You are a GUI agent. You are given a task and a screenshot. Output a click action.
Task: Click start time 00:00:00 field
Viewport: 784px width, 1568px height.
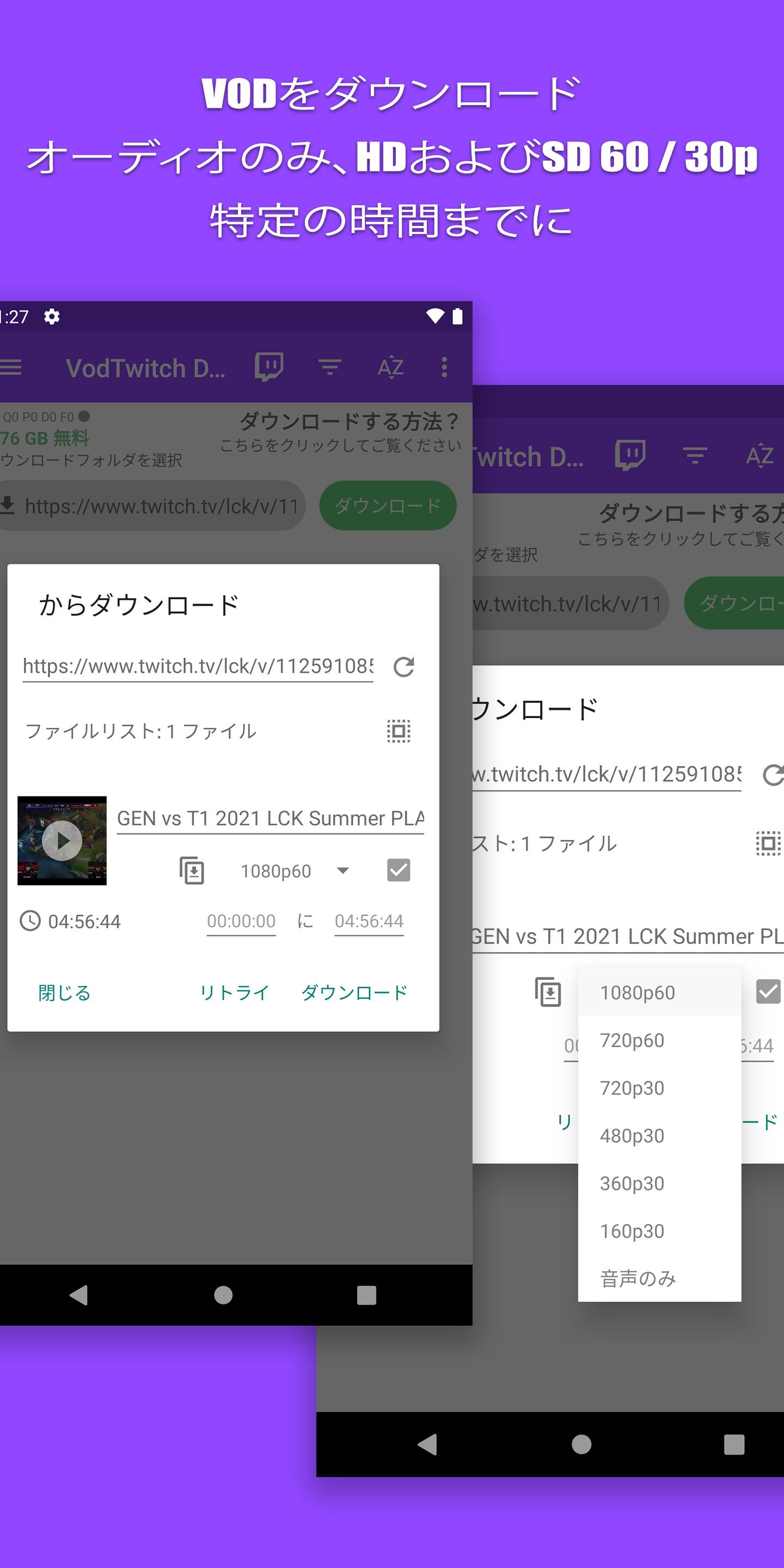point(241,922)
